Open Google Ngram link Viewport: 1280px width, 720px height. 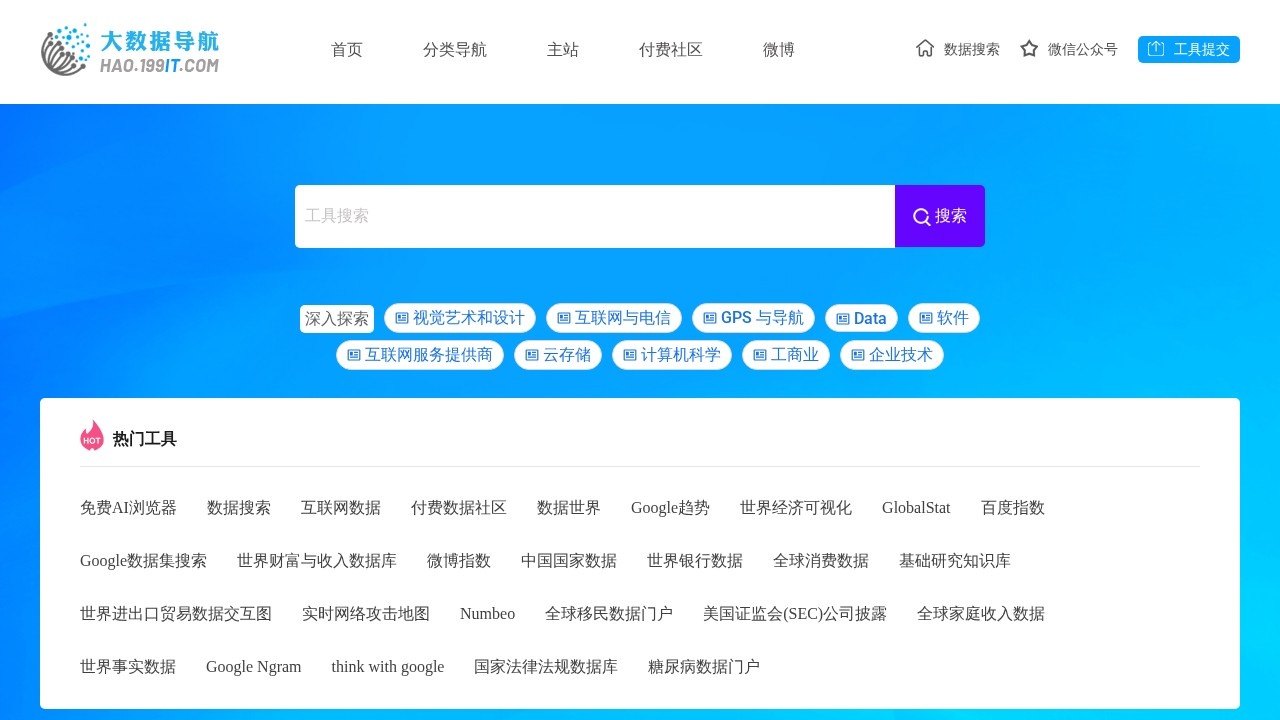[x=253, y=667]
